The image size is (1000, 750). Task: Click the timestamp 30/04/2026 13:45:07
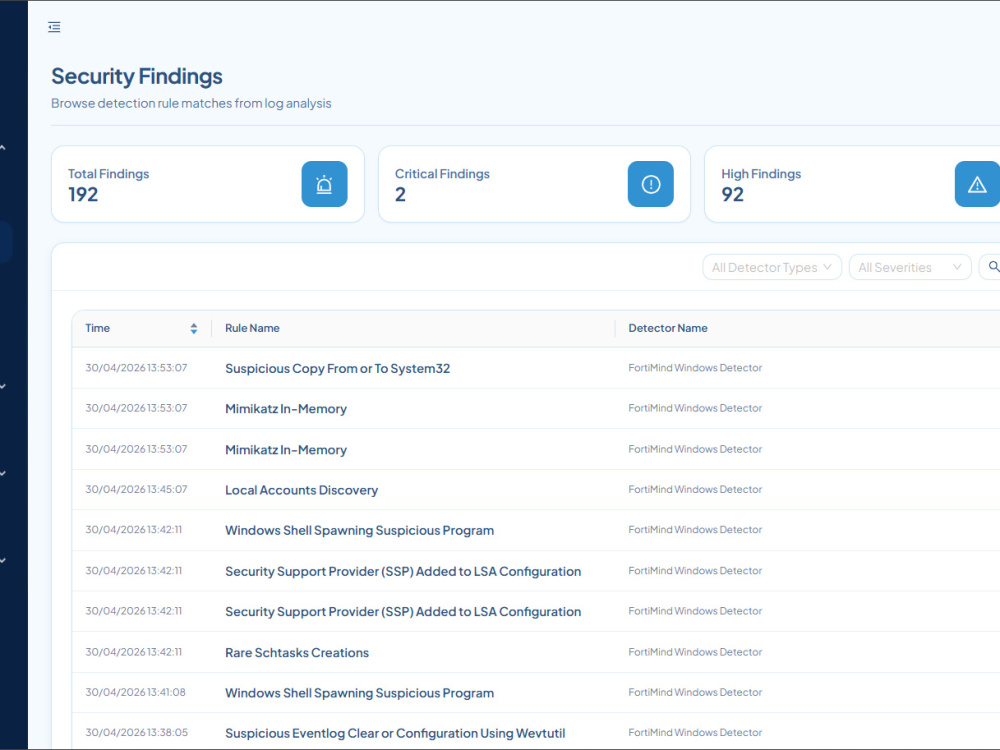[136, 489]
